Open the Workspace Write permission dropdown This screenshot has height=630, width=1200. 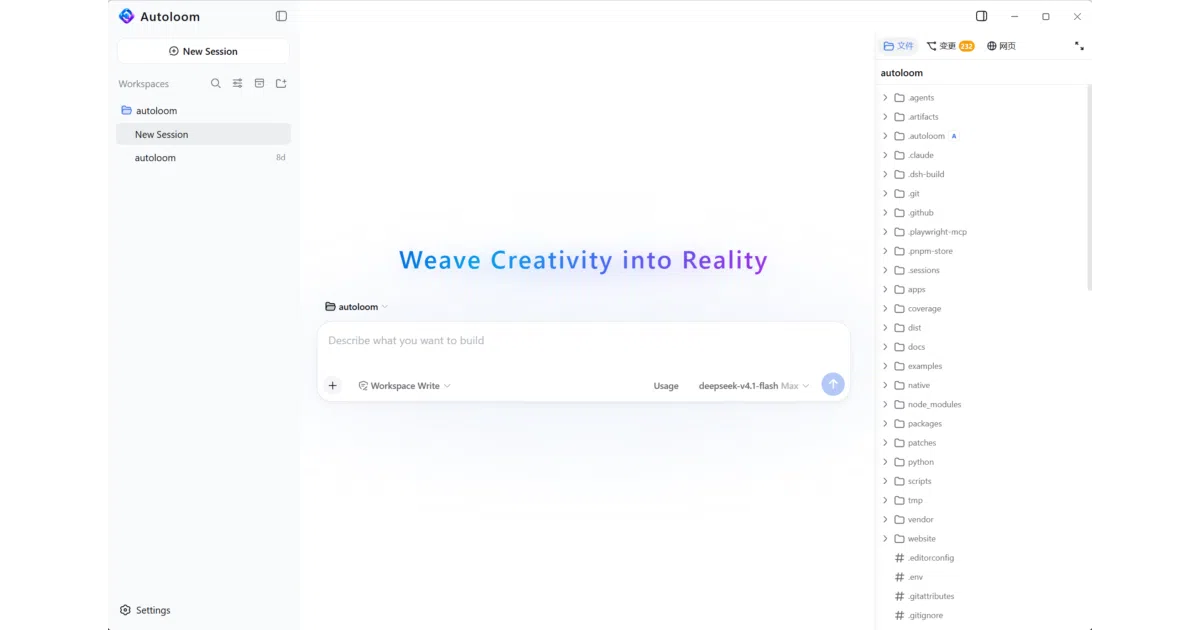coord(405,386)
